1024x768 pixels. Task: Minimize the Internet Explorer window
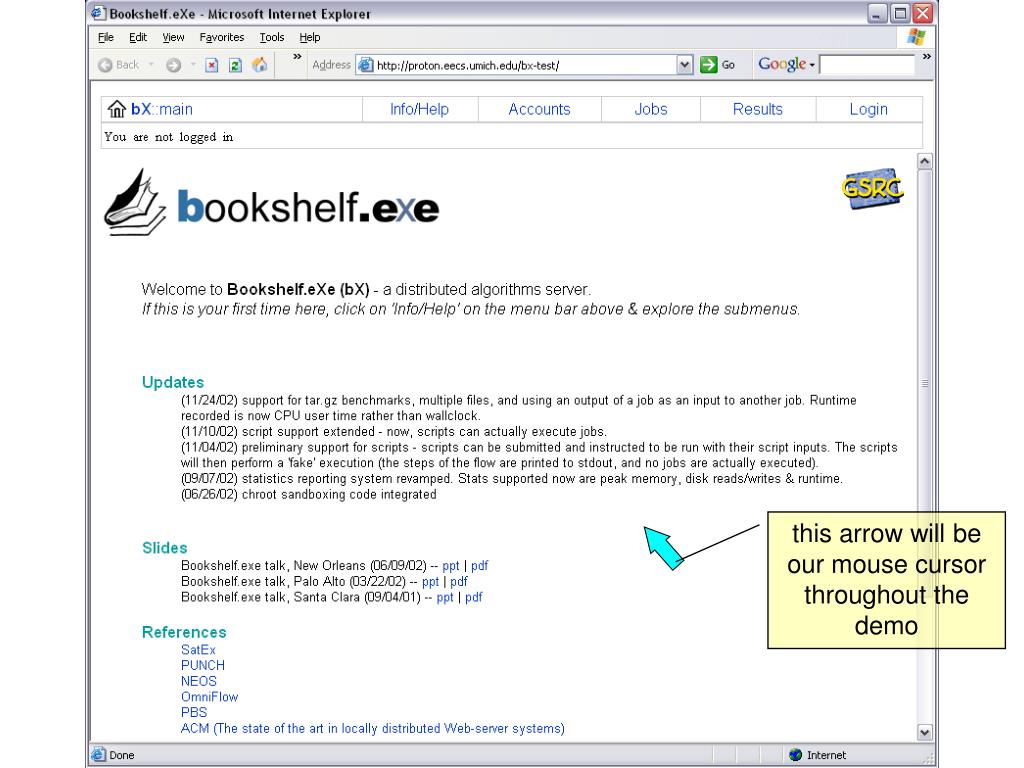[877, 13]
